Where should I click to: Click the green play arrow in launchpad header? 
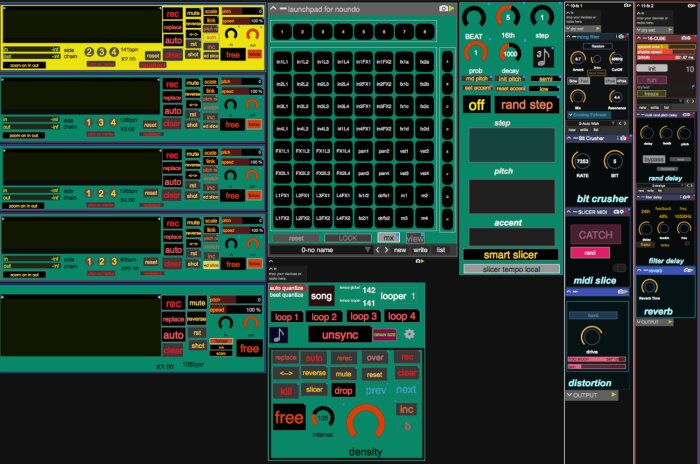(451, 8)
